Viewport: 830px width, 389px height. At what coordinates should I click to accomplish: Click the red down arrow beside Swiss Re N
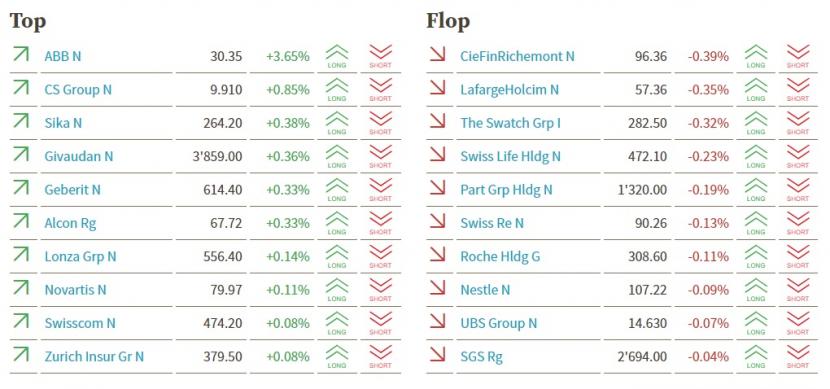point(437,221)
